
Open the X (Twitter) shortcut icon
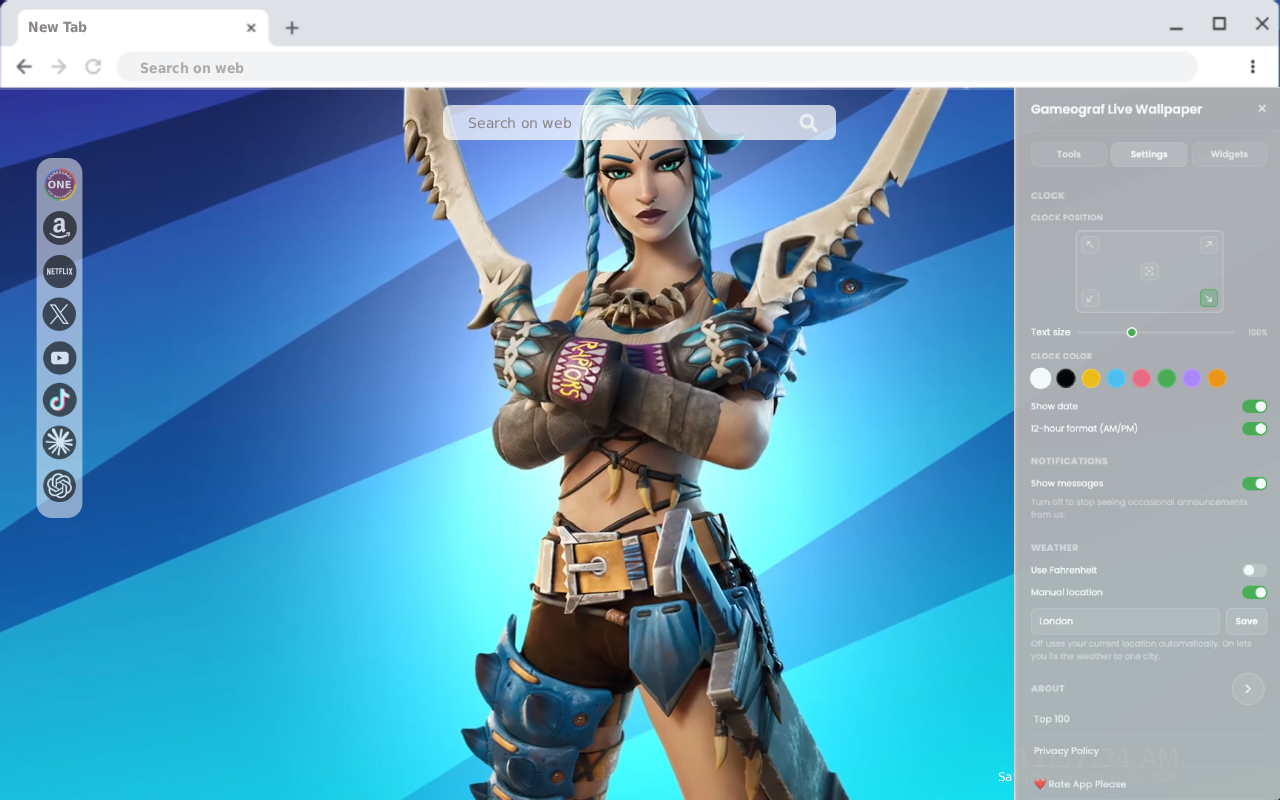[60, 314]
